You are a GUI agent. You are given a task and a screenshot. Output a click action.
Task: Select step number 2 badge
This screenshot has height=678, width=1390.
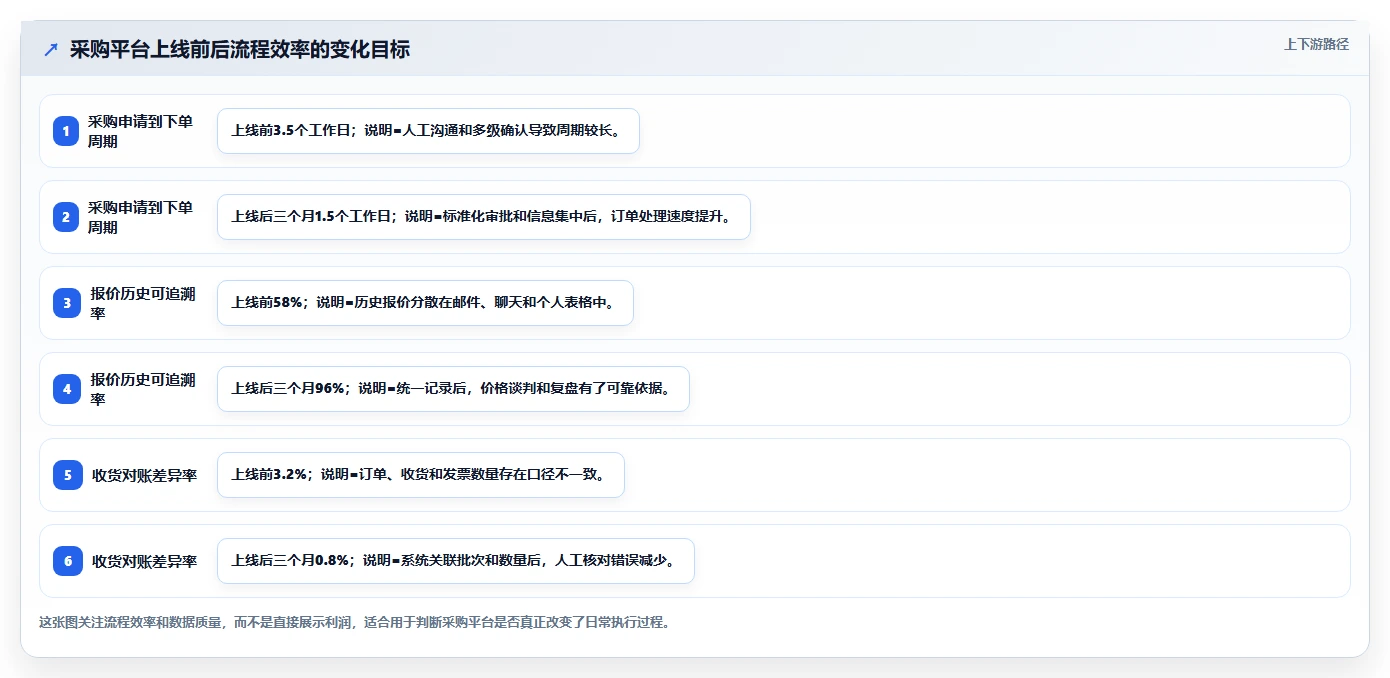click(66, 217)
